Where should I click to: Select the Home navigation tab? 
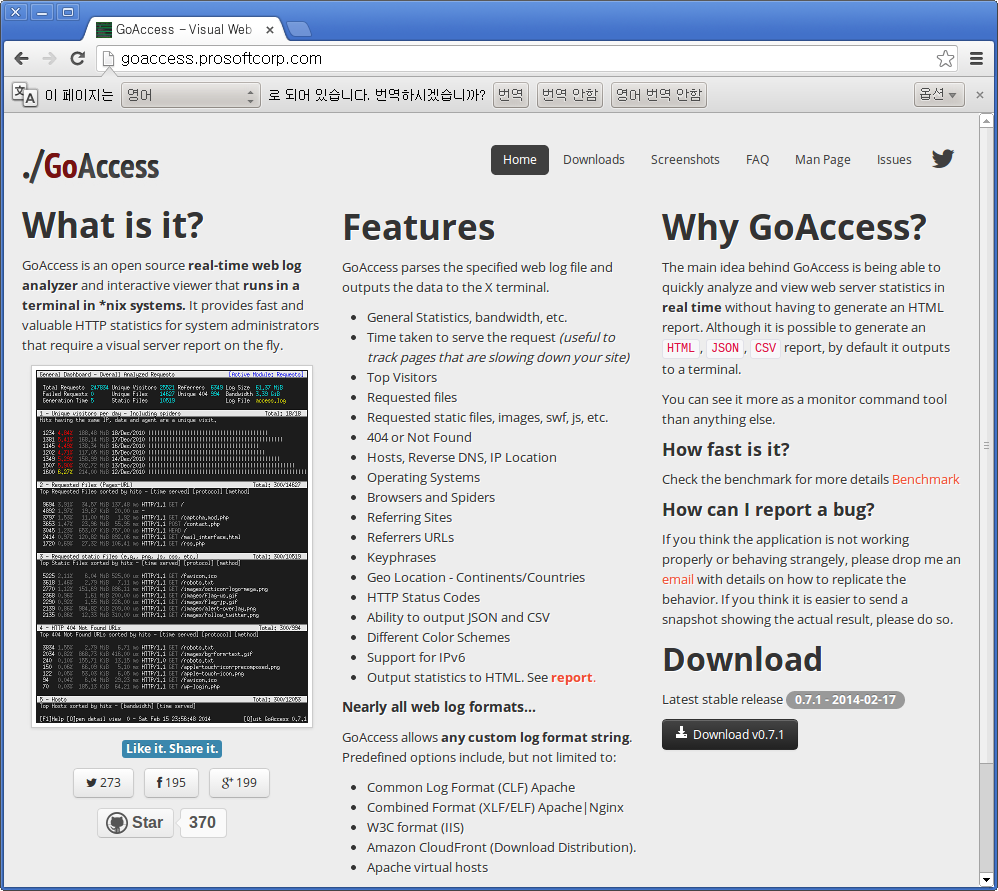pos(519,160)
